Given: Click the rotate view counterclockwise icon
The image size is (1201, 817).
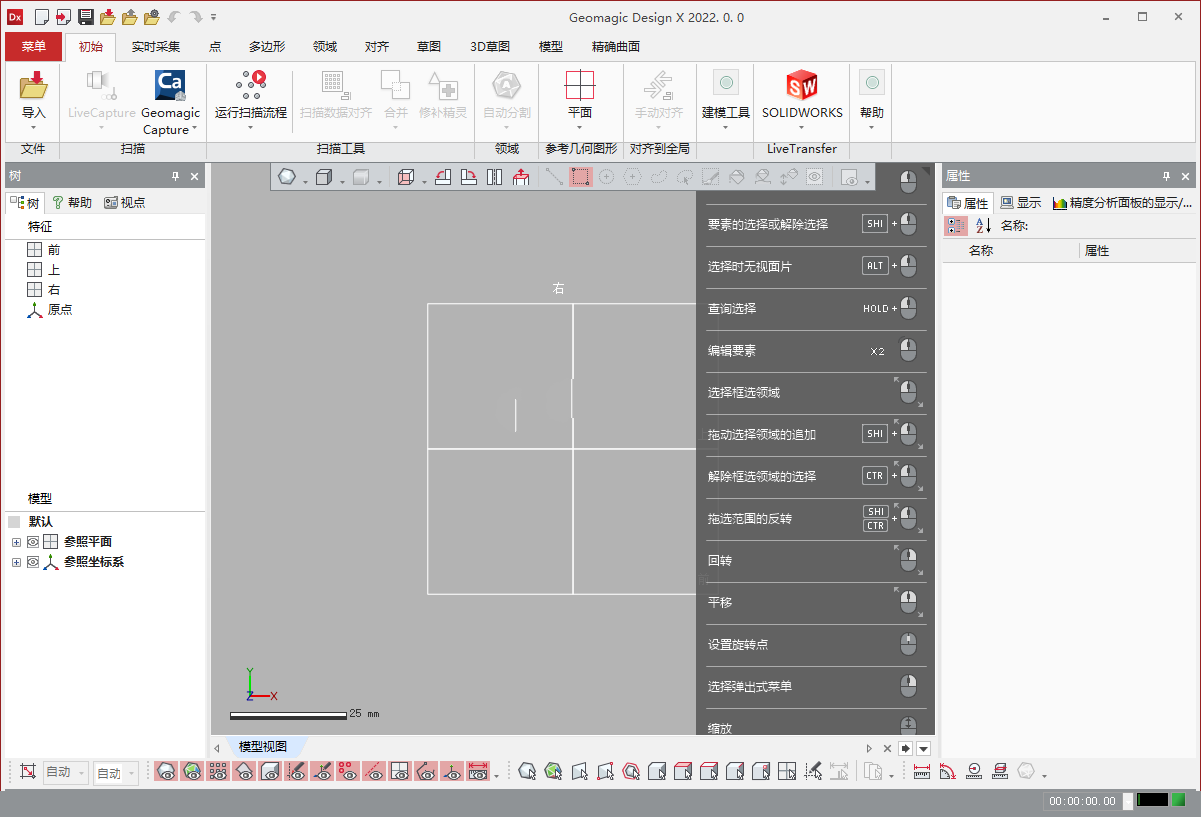Looking at the screenshot, I should [443, 177].
